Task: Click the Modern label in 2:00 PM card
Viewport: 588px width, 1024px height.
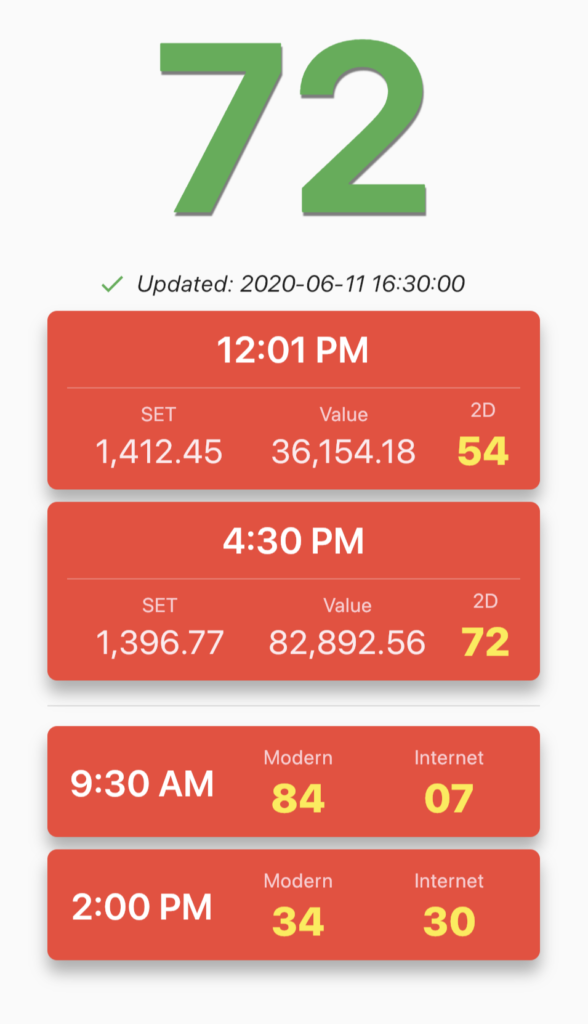Action: point(298,881)
